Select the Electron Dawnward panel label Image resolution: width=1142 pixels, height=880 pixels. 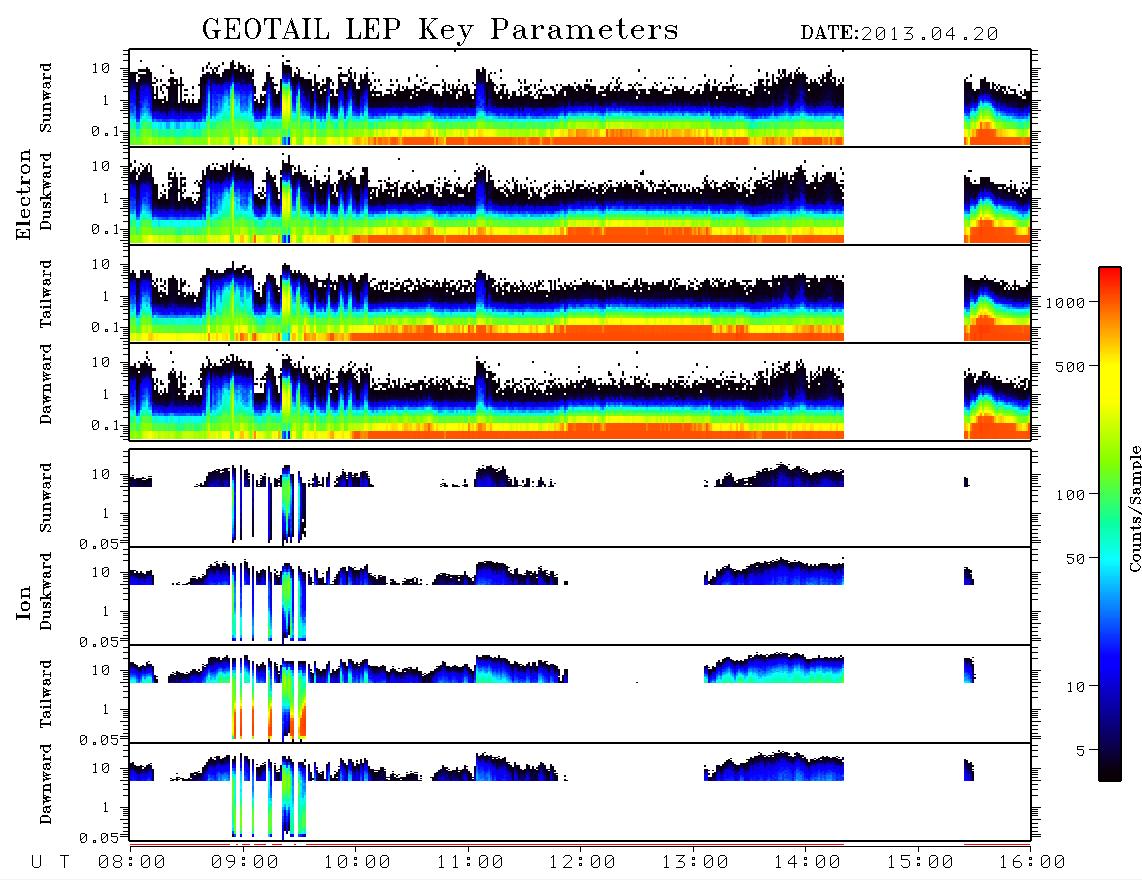tap(46, 384)
